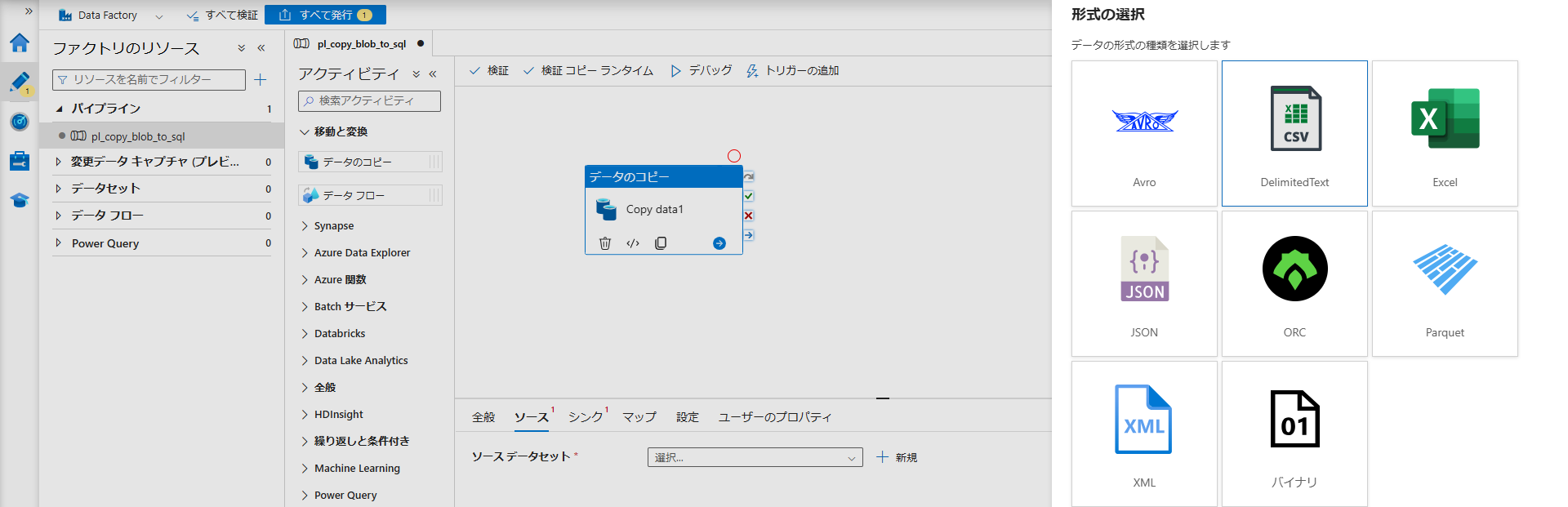The image size is (1568, 507).
Task: Add new resource with plus icon
Action: click(x=261, y=79)
